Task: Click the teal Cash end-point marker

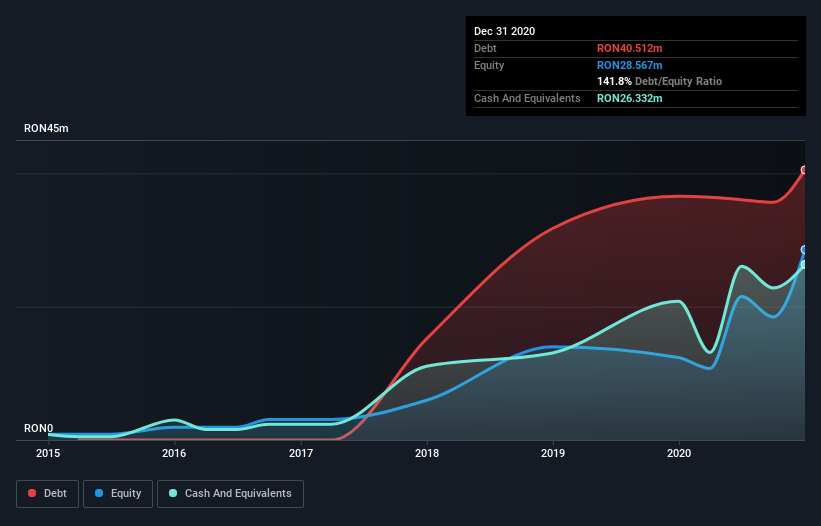Action: point(804,265)
